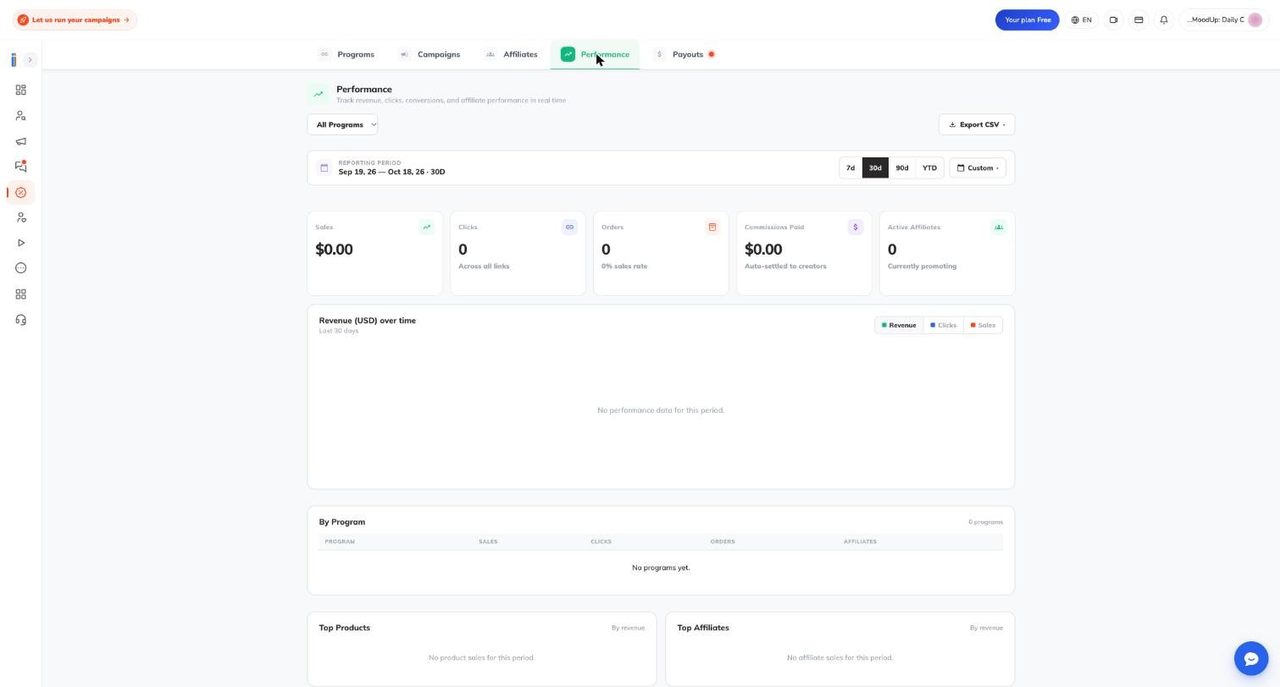Select the 90d period
1280x687 pixels.
(x=902, y=168)
